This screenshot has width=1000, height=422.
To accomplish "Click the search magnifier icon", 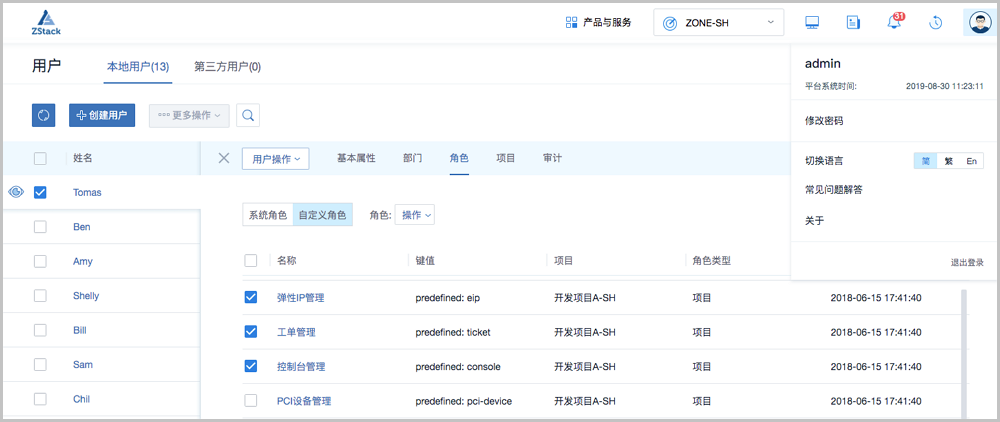I will pos(248,115).
